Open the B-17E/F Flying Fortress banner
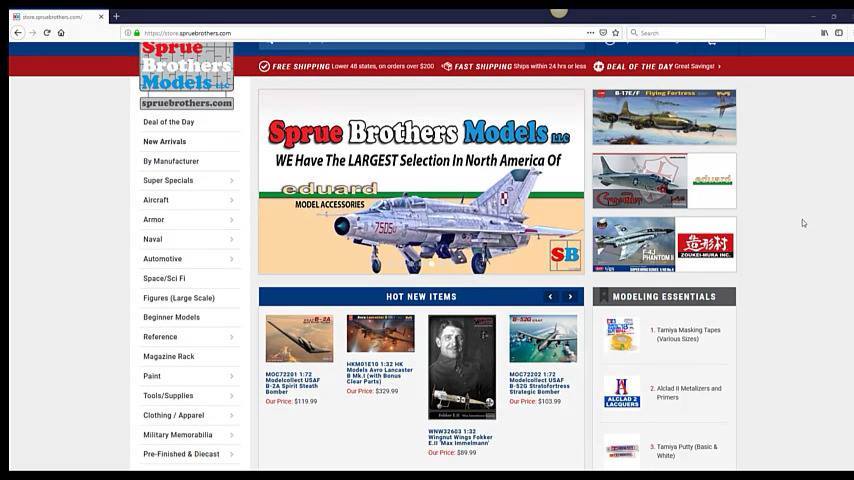 664,117
